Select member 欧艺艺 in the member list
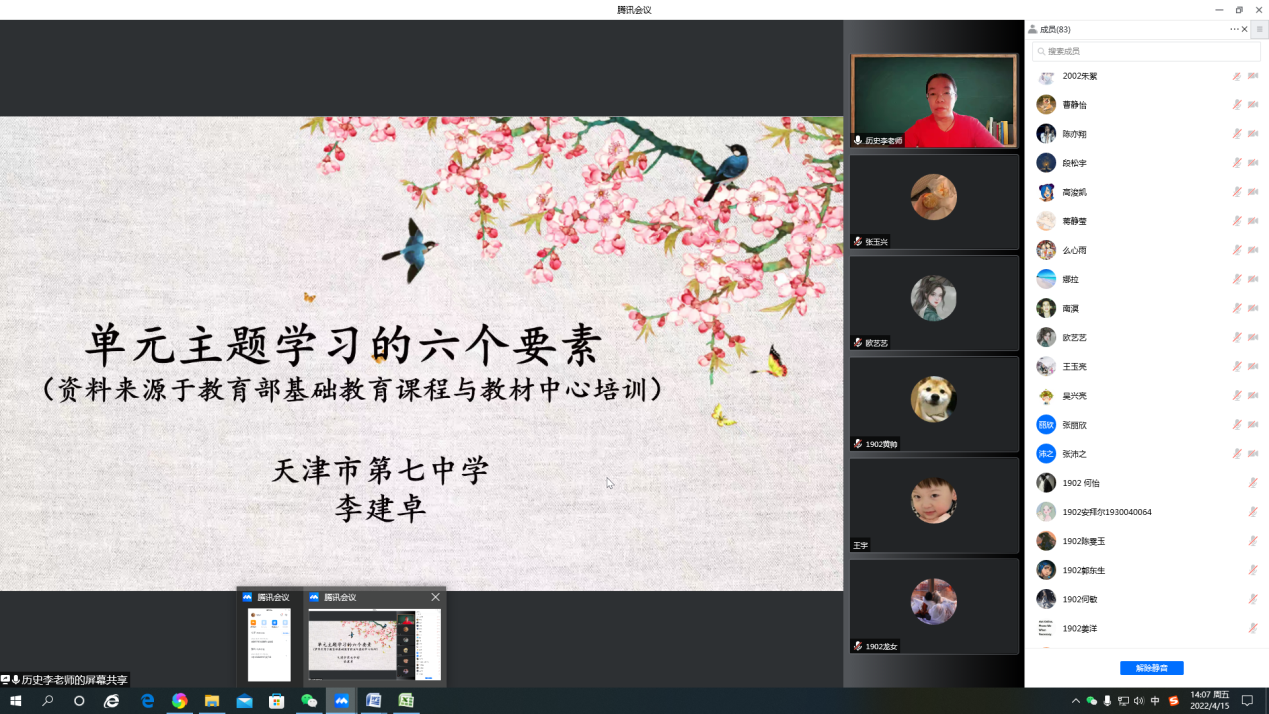Image resolution: width=1269 pixels, height=714 pixels. 1075,338
